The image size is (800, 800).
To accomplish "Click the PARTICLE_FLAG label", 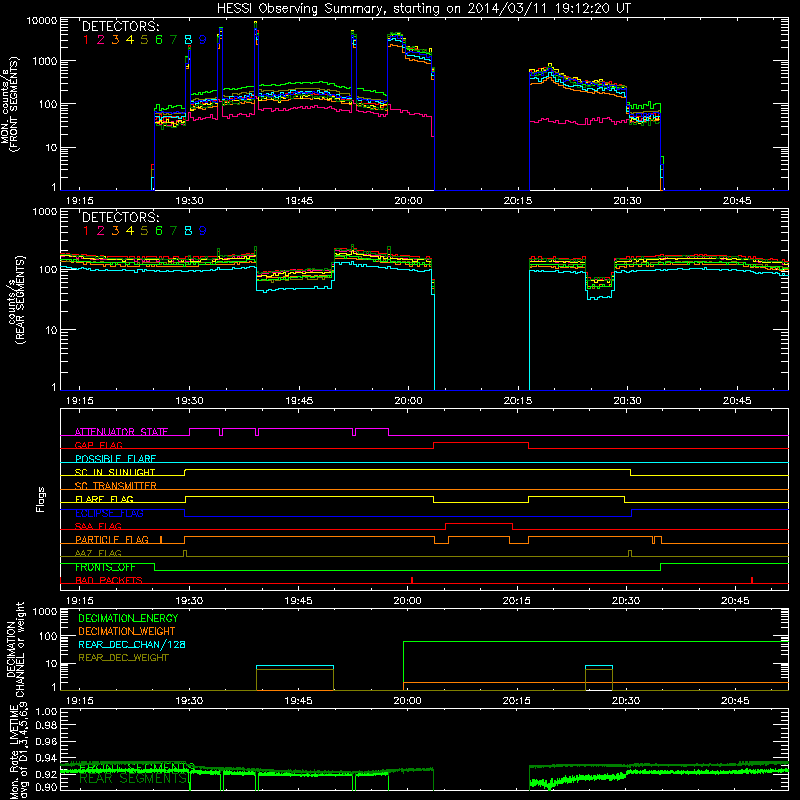I will tap(112, 540).
